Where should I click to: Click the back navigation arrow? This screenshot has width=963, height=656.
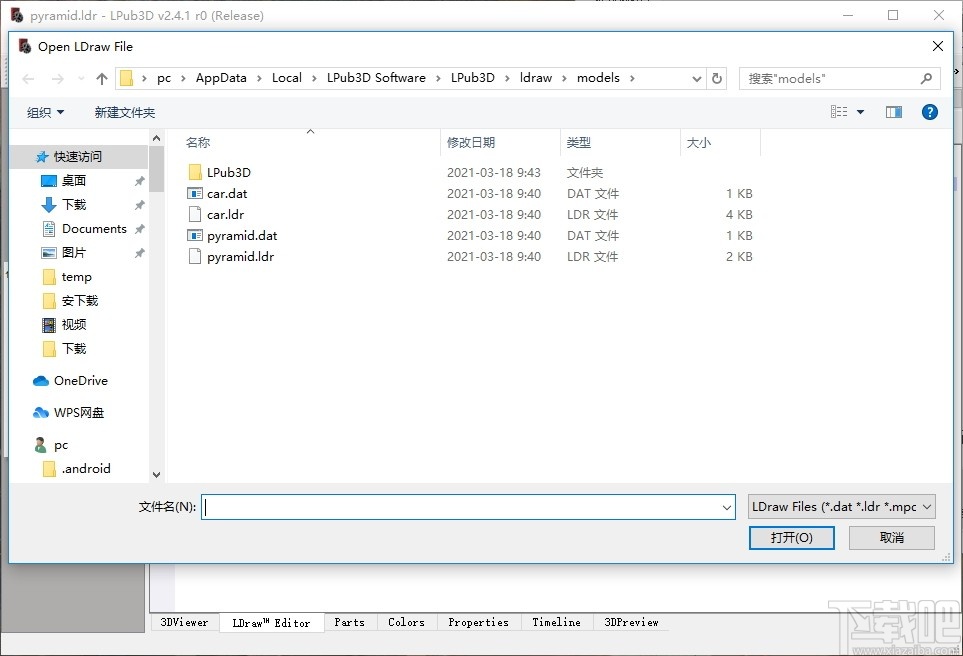[27, 78]
